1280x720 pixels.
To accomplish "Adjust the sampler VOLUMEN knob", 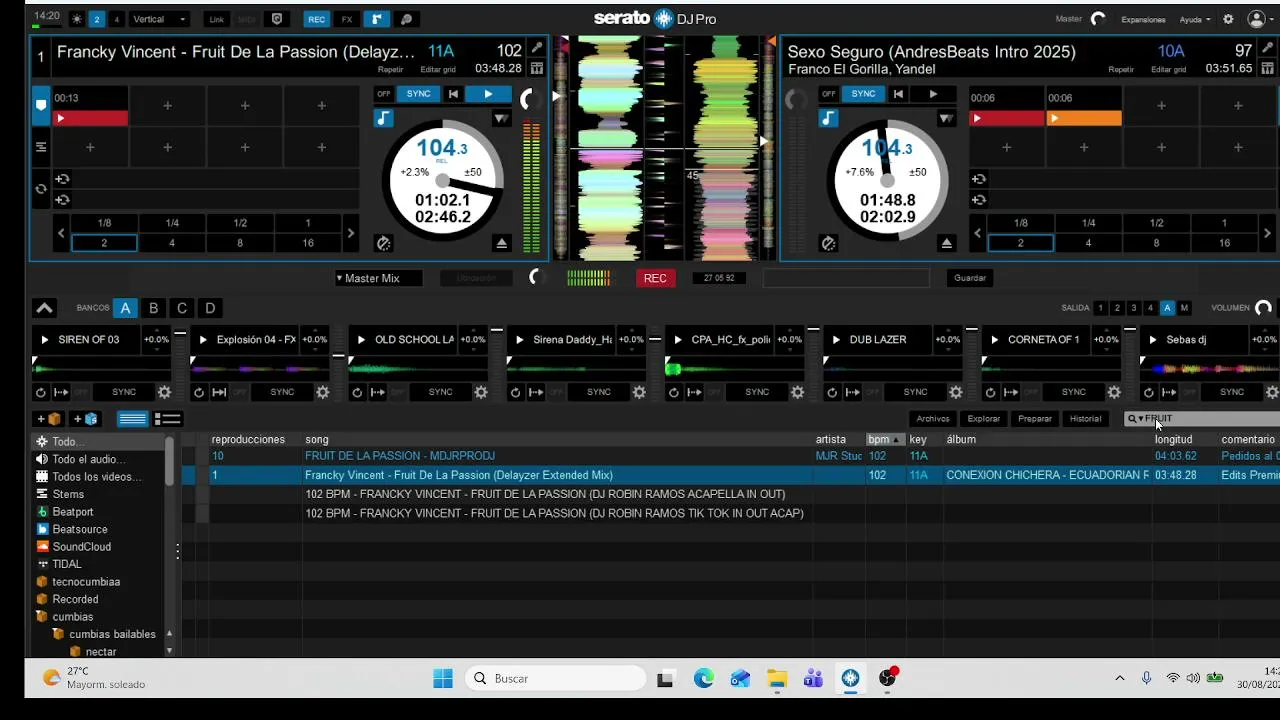I will click(1263, 308).
